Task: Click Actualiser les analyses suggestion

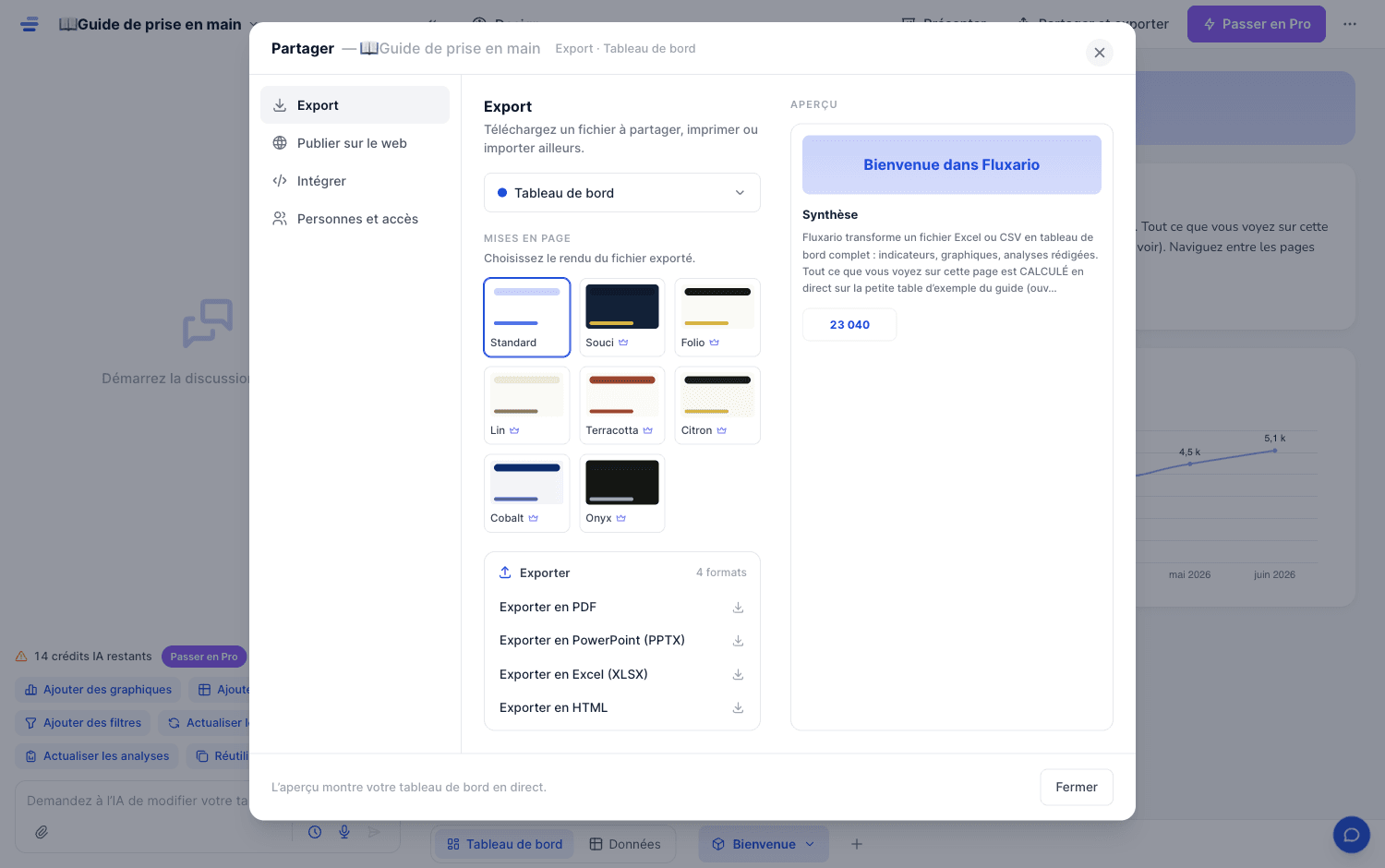Action: tap(97, 756)
